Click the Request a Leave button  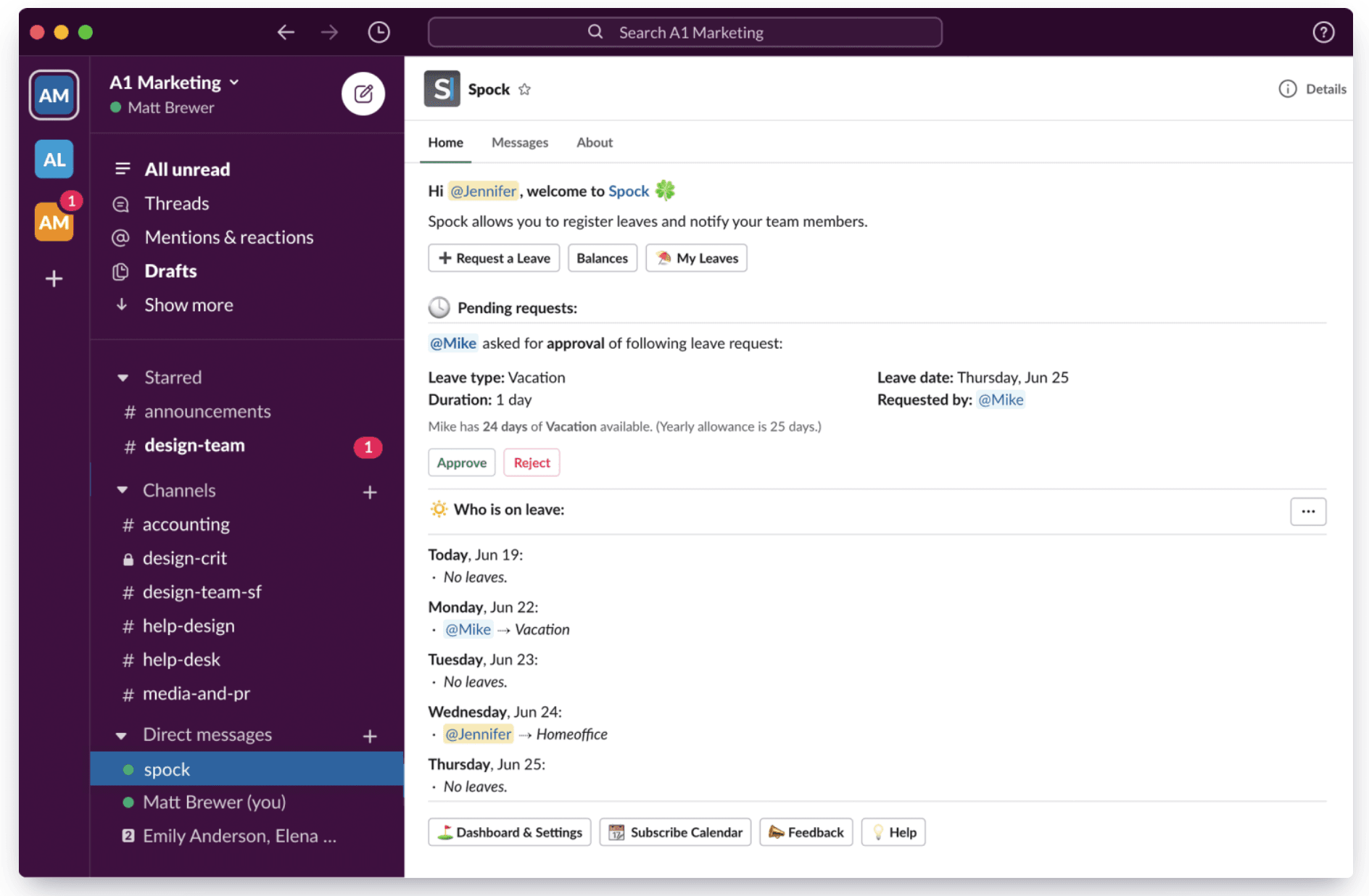[x=494, y=258]
